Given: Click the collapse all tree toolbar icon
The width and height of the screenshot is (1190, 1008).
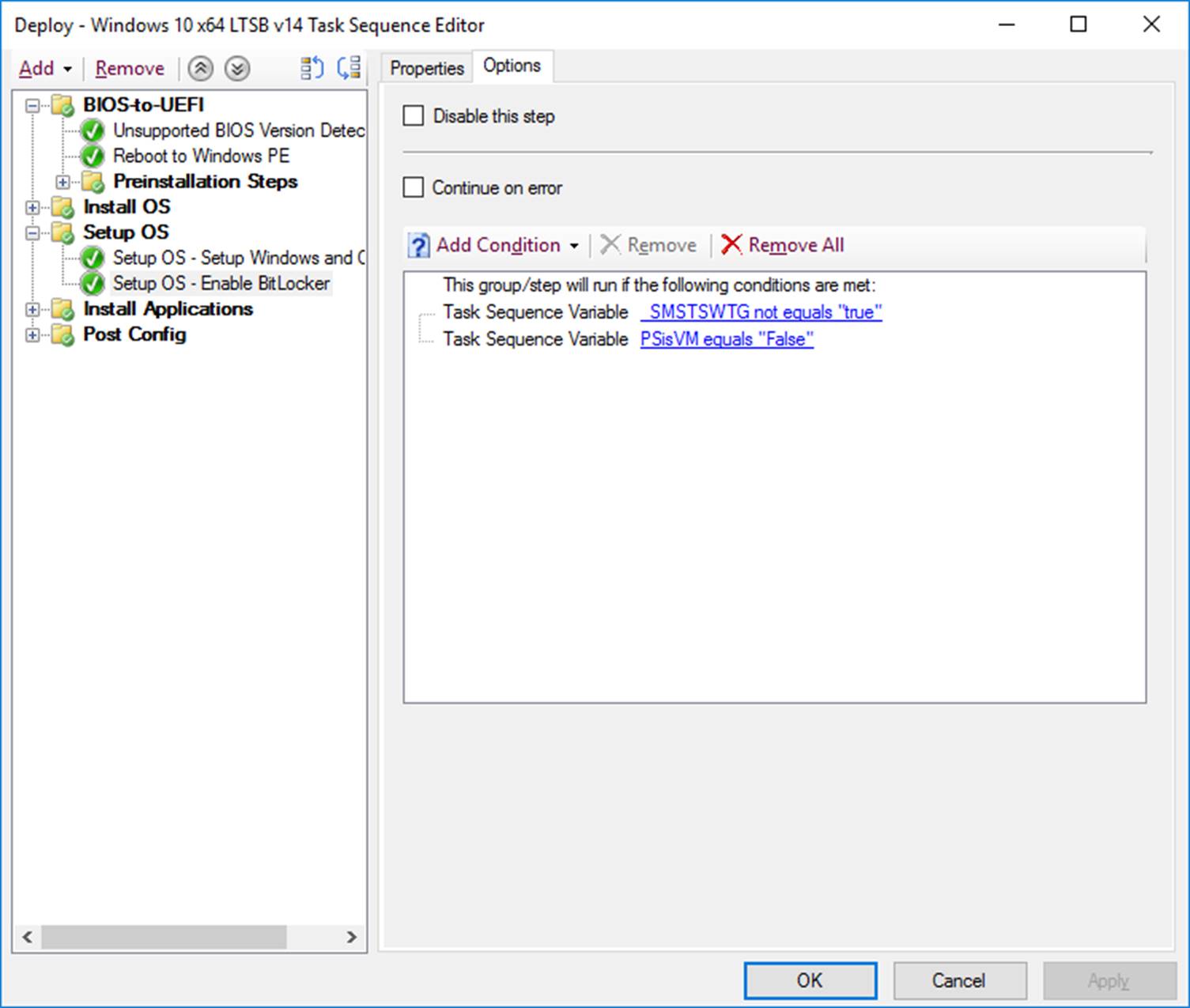Looking at the screenshot, I should [x=349, y=69].
